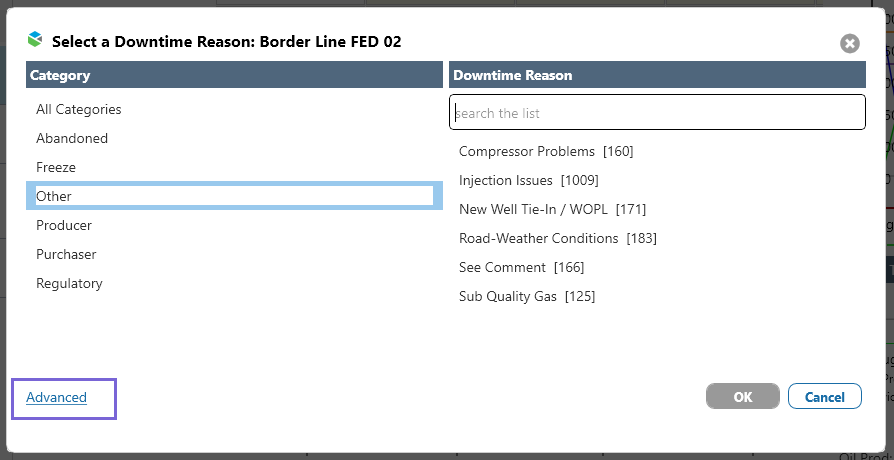Screen dimensions: 894x460
Task: Select Compressor Problems [160] reason
Action: (x=546, y=151)
